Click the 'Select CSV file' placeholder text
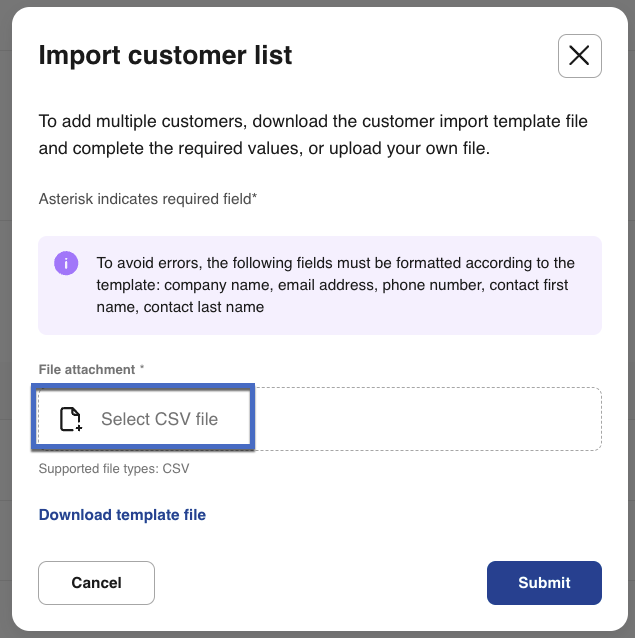635x638 pixels. point(159,419)
